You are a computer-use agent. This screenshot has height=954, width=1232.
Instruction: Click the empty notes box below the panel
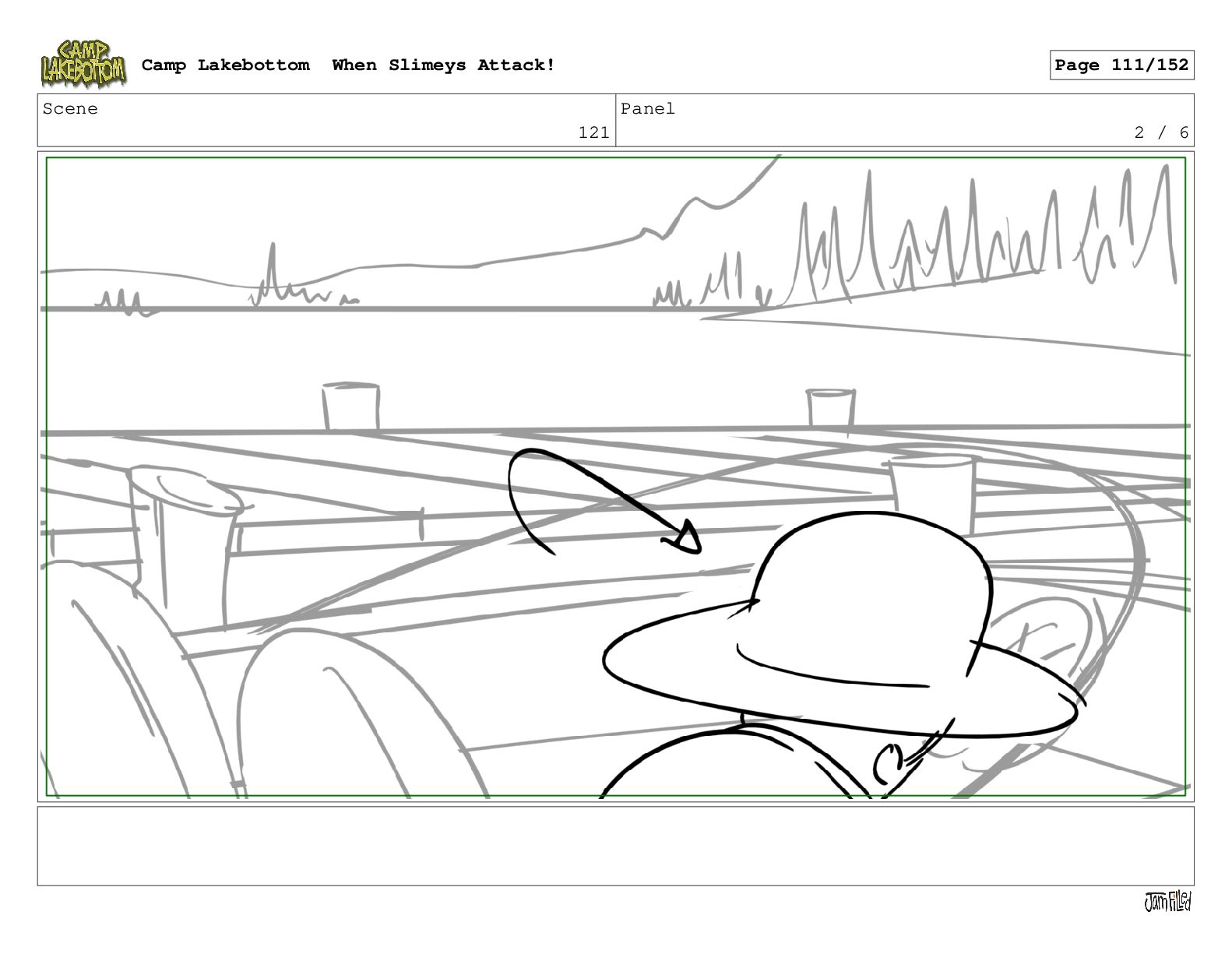tap(615, 846)
